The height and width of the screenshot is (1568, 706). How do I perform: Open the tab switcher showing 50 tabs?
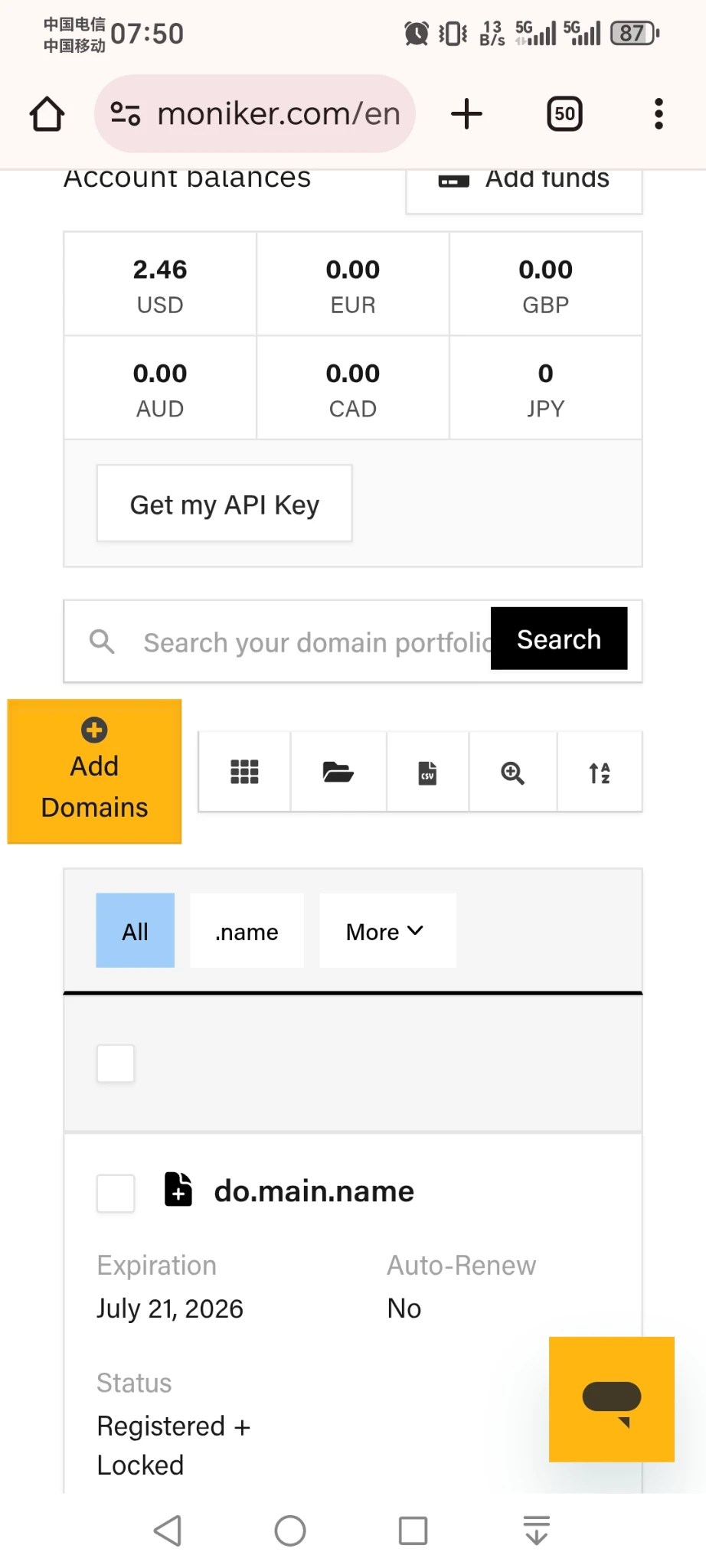[x=564, y=114]
